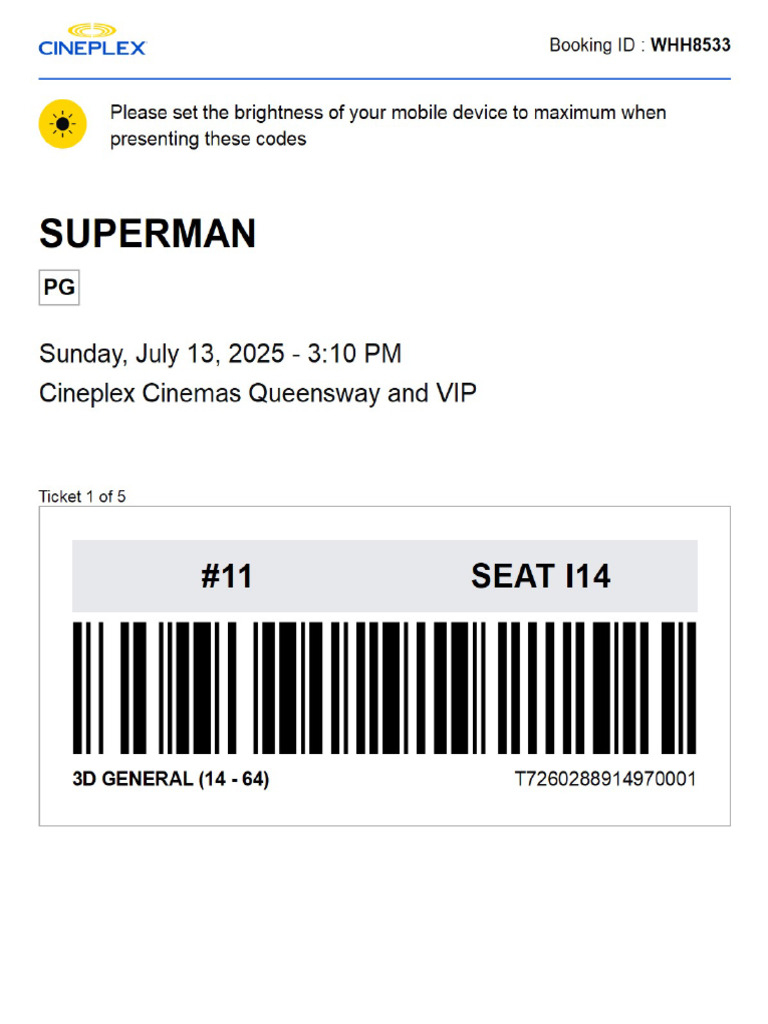Click the 3D GENERAL ticket type text

(x=134, y=779)
